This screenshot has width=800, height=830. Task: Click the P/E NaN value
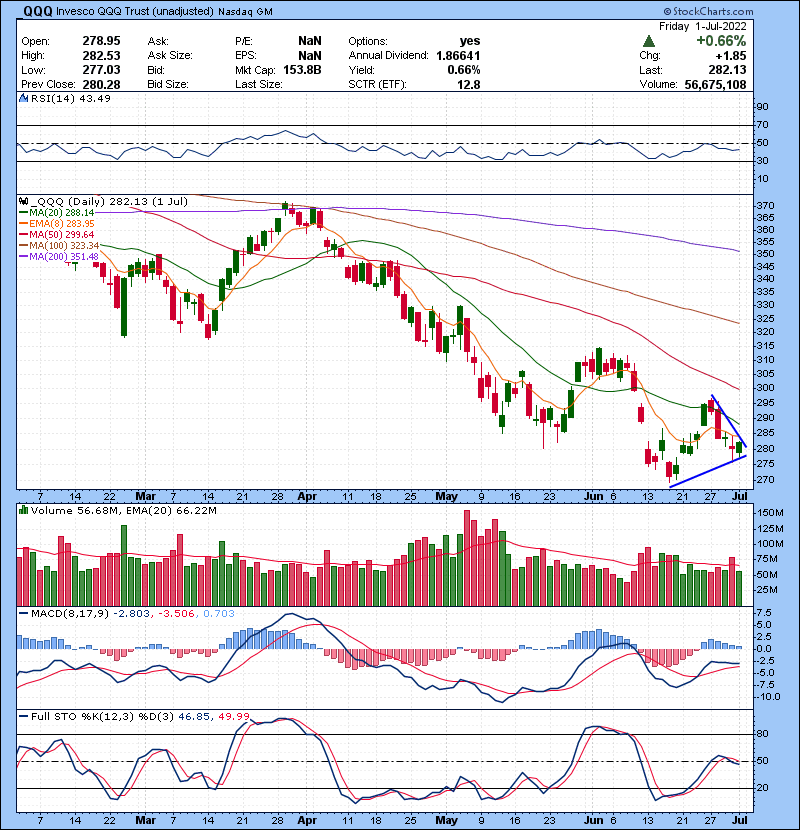310,41
